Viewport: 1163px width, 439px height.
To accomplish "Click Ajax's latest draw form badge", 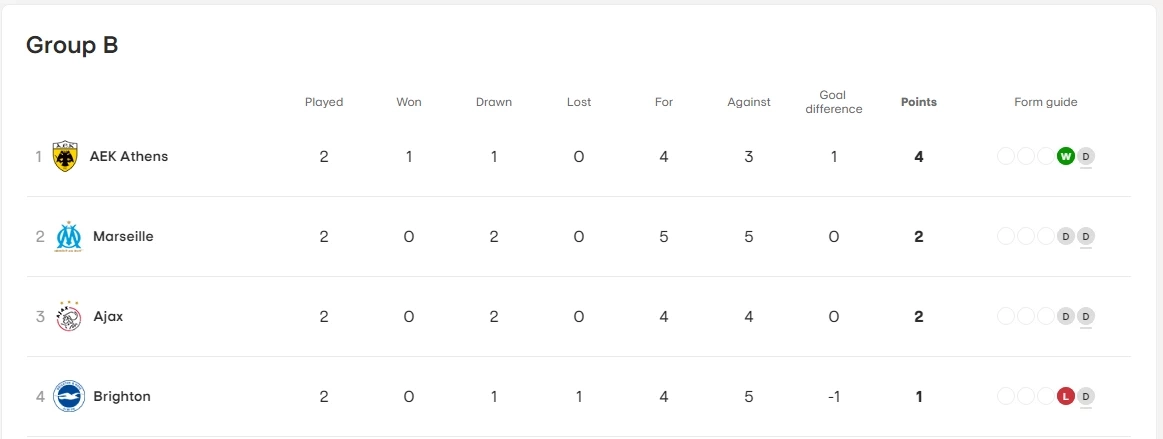I will [x=1086, y=316].
